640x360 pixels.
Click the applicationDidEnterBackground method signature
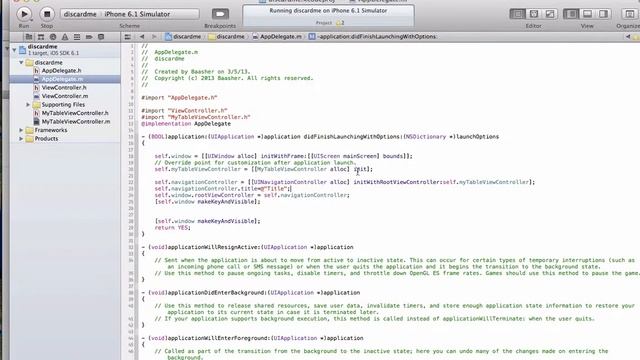(251, 293)
